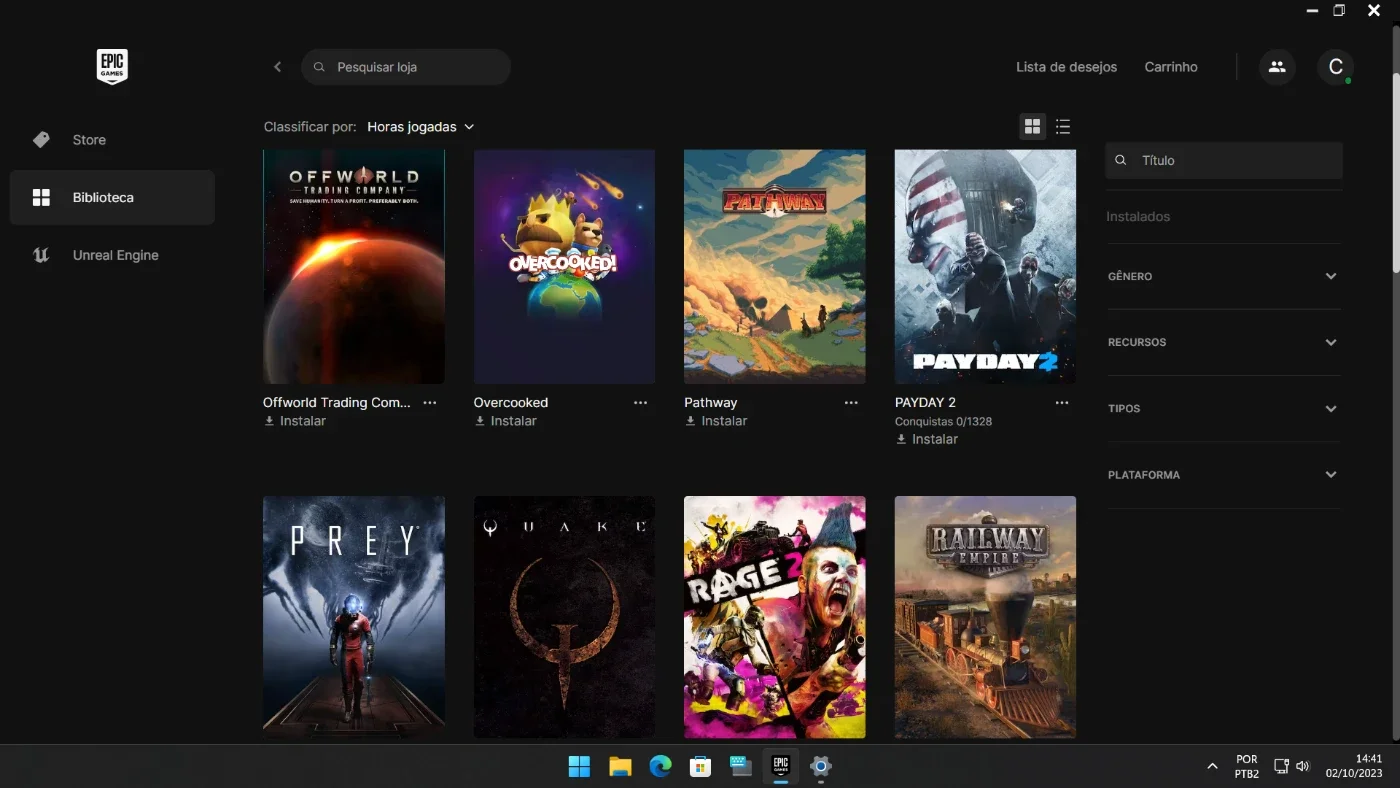The height and width of the screenshot is (788, 1400).
Task: Click the library vertical scrollbar
Action: (1395, 170)
